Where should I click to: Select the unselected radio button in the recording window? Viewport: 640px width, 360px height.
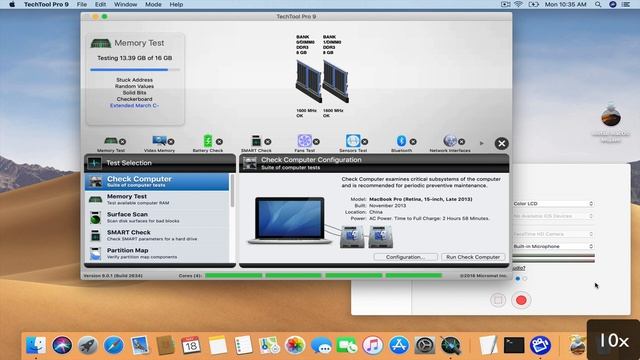pyautogui.click(x=524, y=279)
